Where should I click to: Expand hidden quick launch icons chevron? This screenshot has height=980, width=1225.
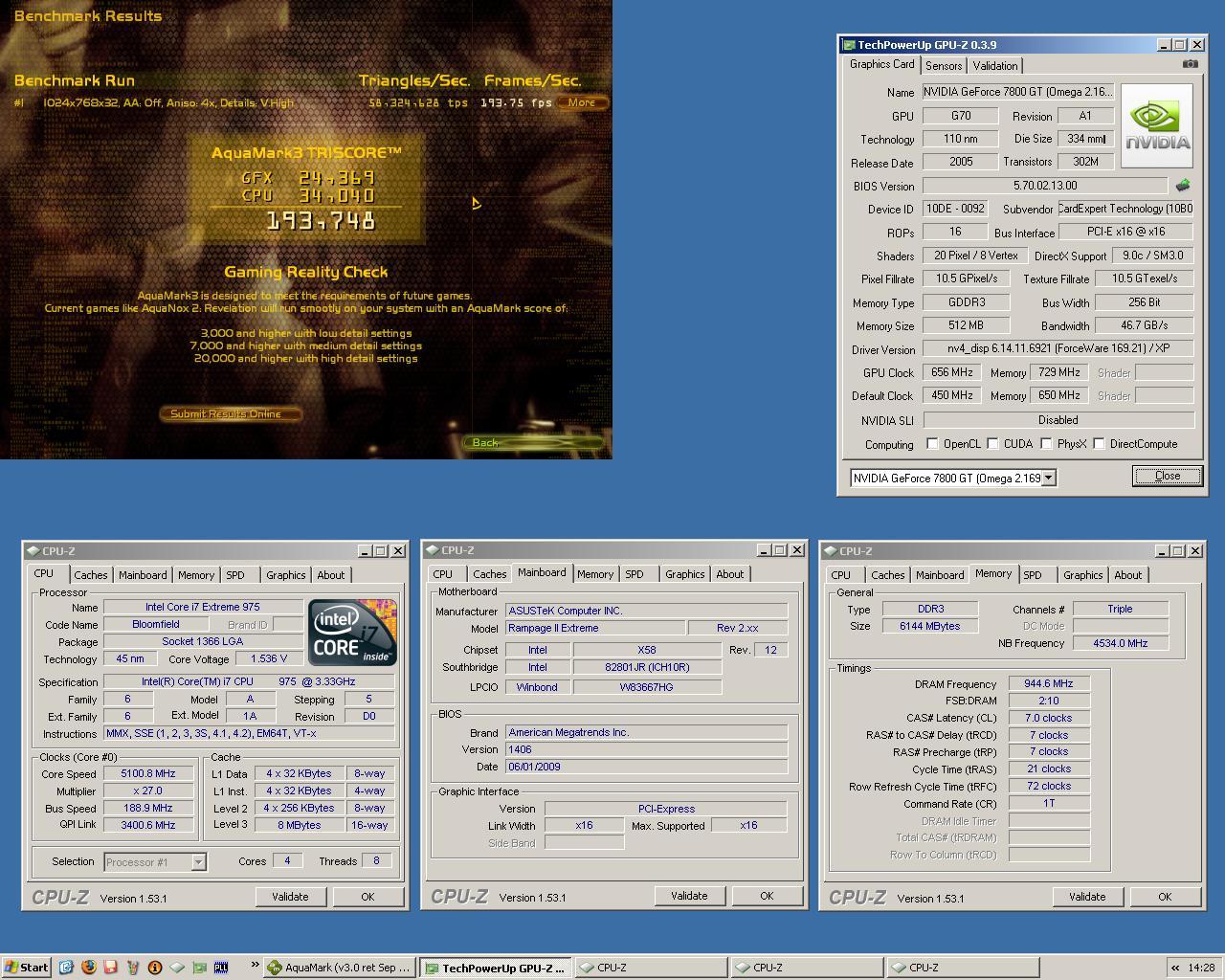click(255, 965)
